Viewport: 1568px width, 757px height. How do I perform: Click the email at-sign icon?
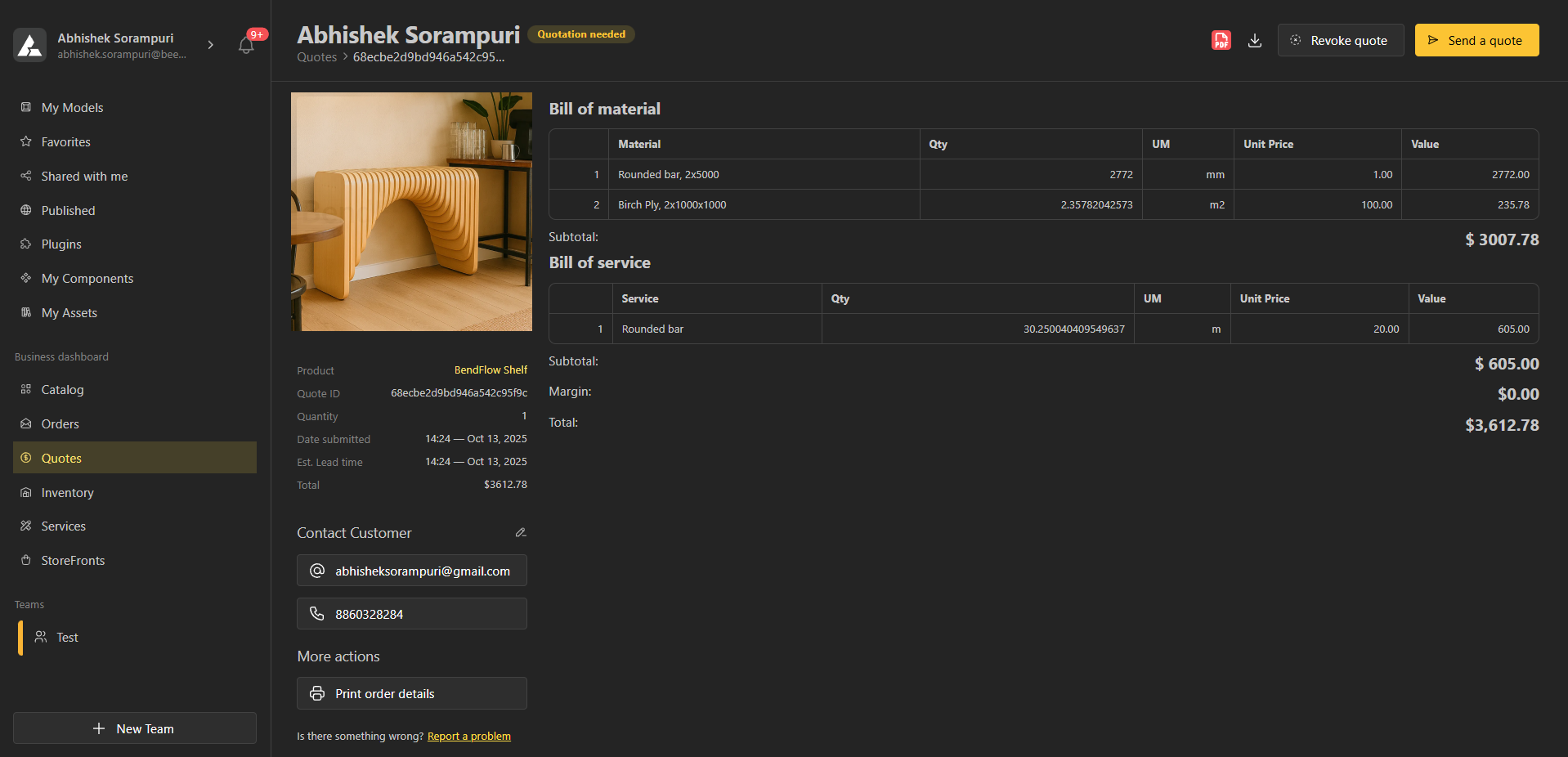coord(317,571)
